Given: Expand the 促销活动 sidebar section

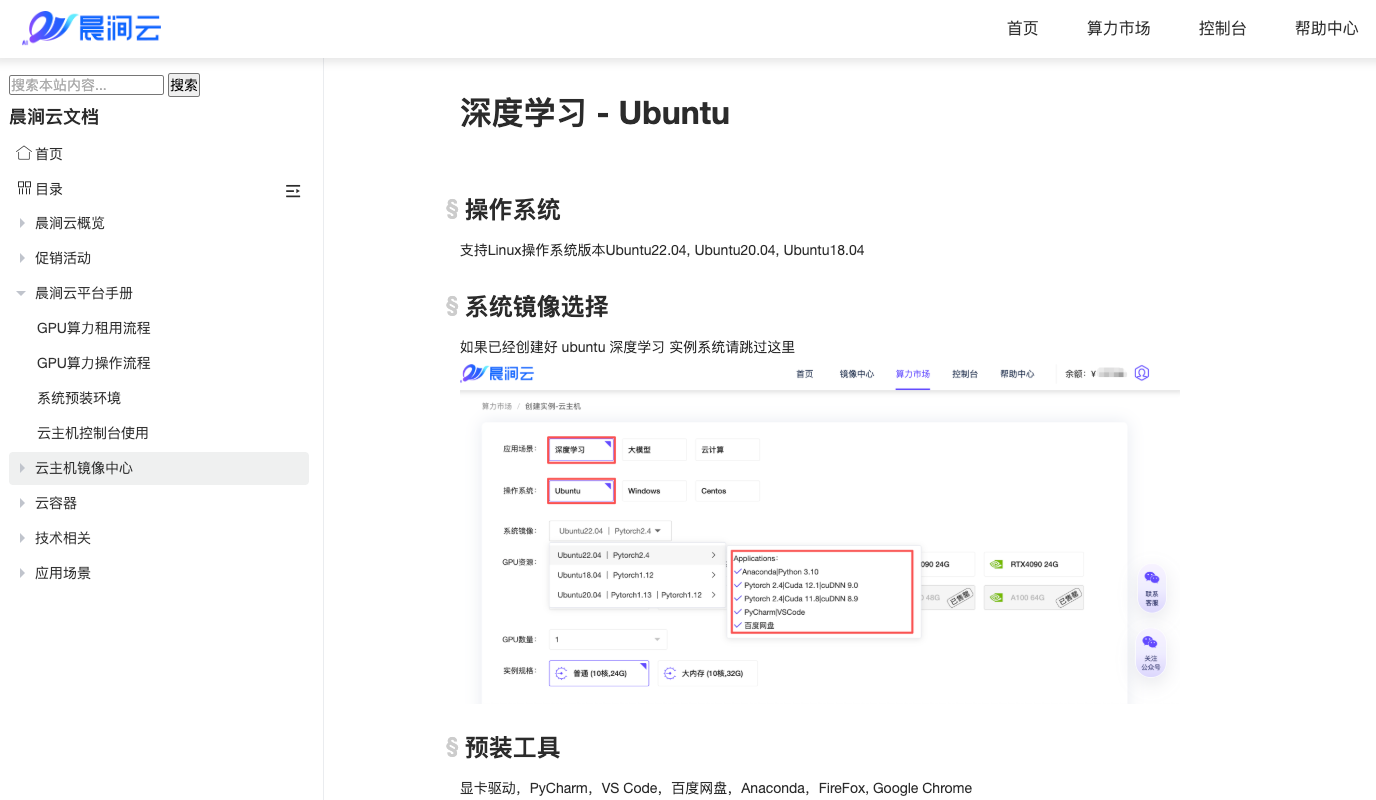Looking at the screenshot, I should tap(22, 258).
